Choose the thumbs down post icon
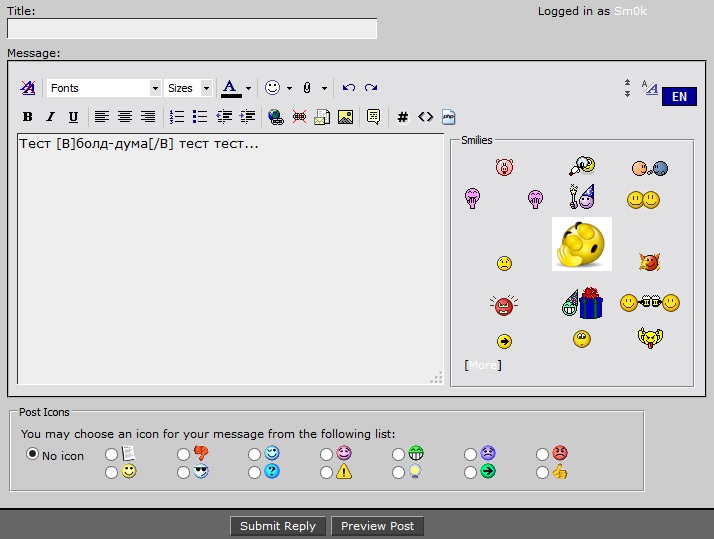 tap(184, 454)
